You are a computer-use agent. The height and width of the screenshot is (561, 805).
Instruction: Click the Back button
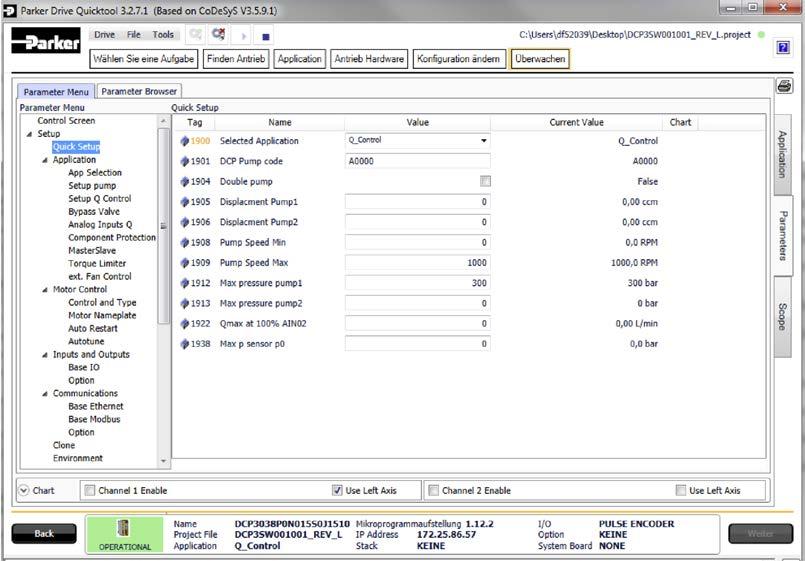44,533
